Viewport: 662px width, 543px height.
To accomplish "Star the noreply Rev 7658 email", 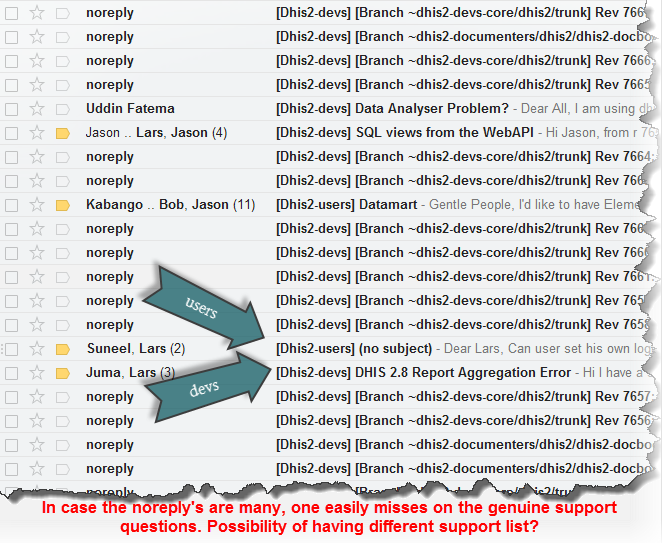I will pos(37,325).
